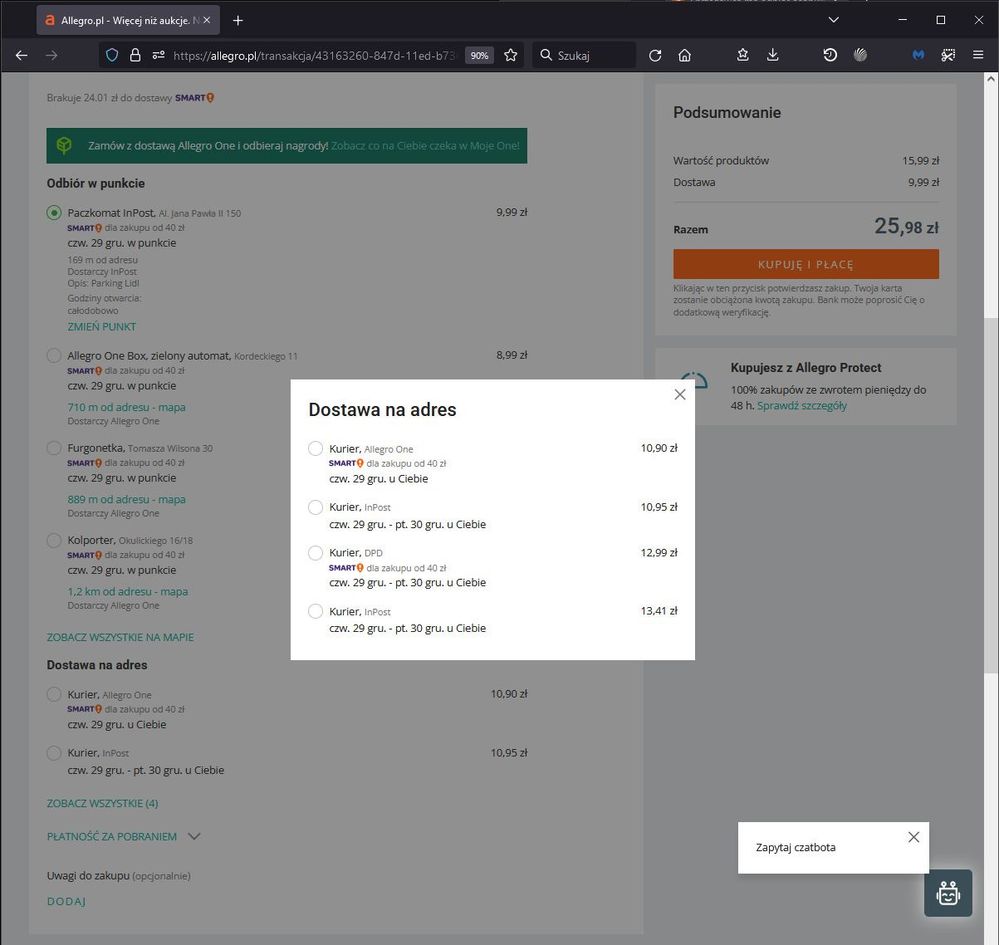Bookmark this page with the star icon
This screenshot has width=999, height=945.
tap(510, 55)
